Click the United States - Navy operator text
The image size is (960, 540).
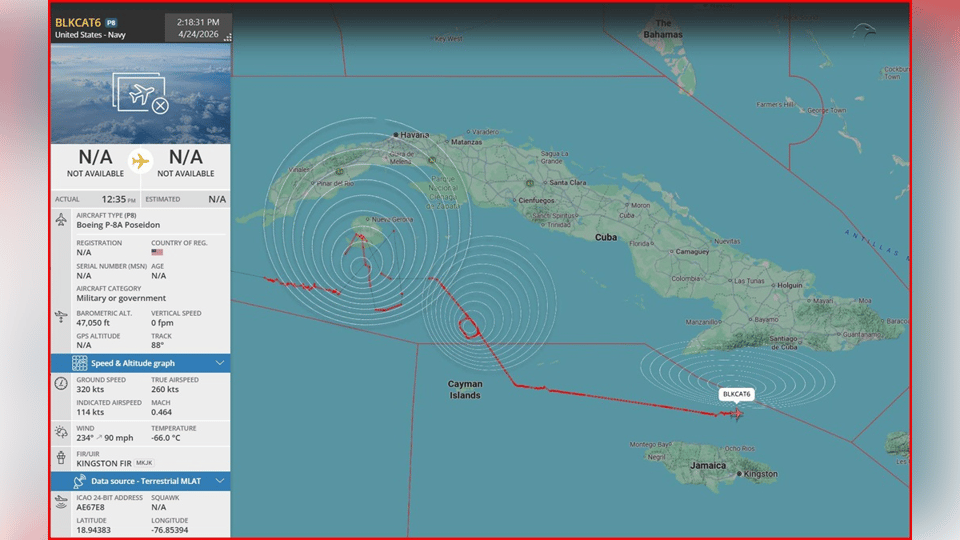91,35
